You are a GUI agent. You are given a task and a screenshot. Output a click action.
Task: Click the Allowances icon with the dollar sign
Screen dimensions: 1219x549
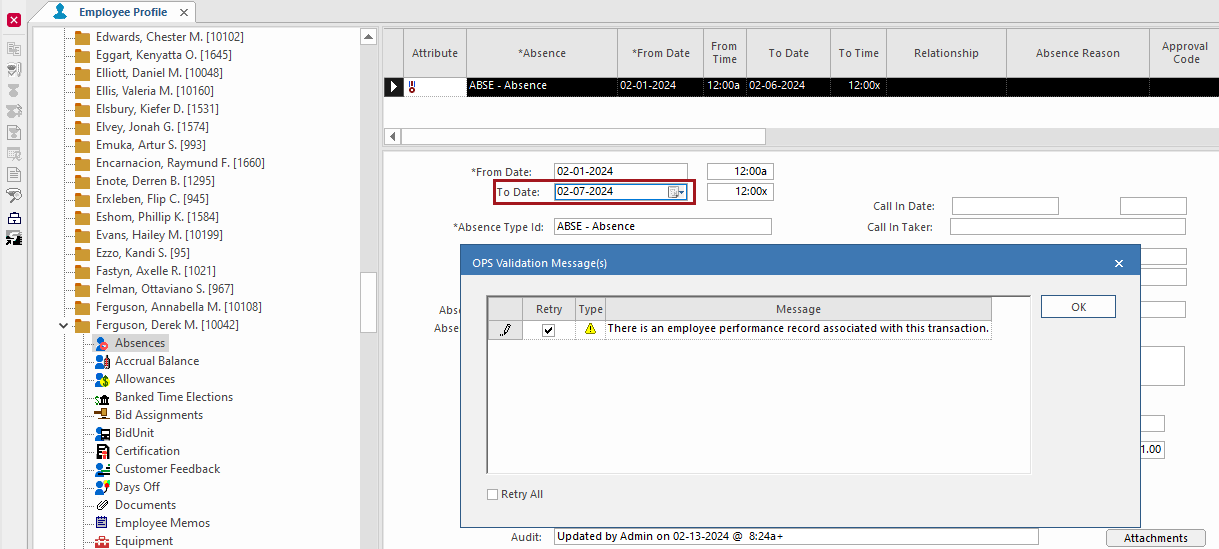coord(102,379)
